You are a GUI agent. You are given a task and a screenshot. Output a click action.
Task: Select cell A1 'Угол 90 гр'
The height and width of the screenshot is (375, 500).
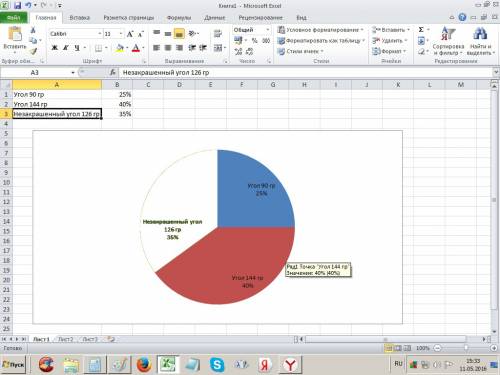[x=57, y=95]
